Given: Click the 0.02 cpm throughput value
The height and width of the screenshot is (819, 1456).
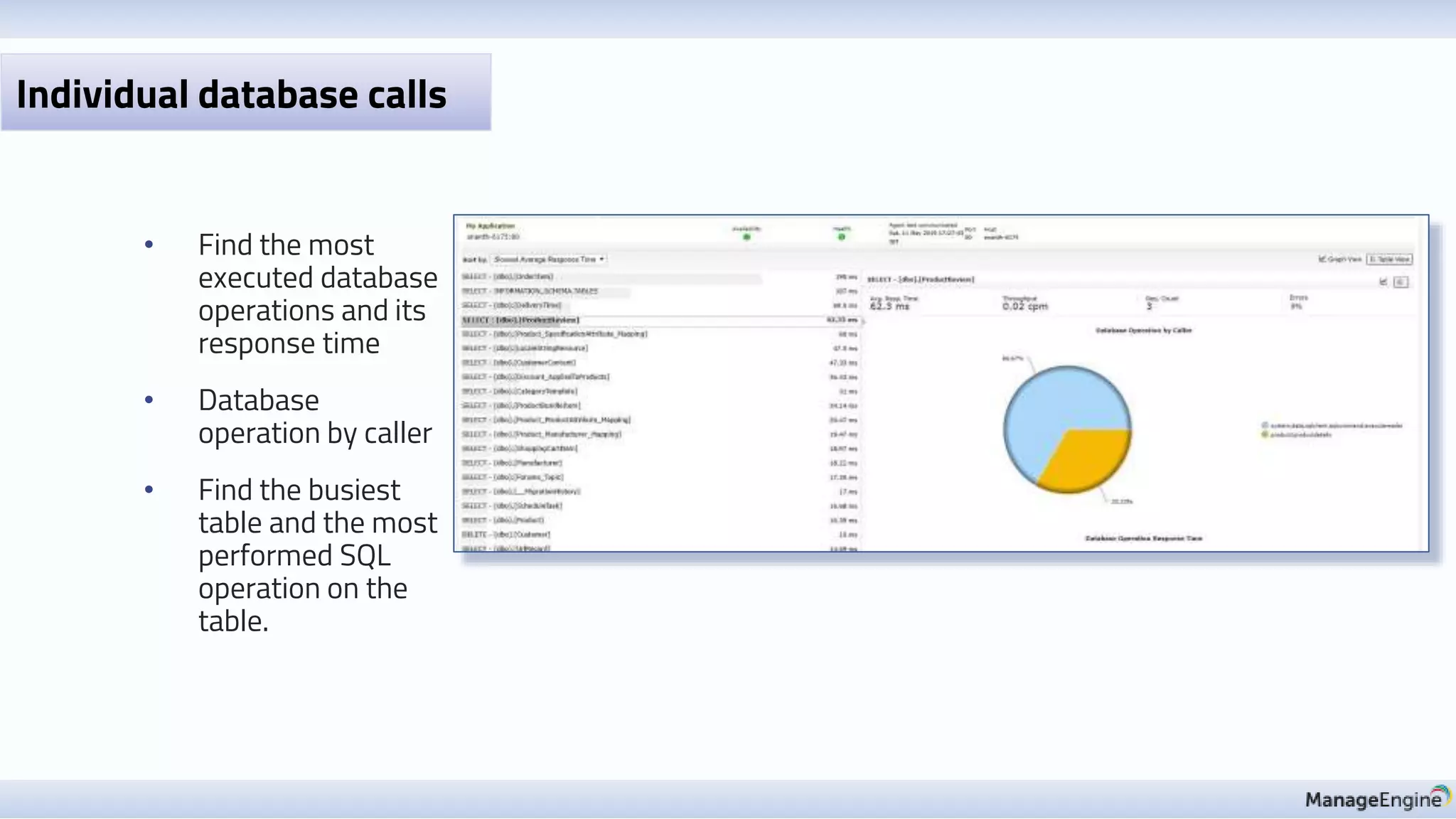Looking at the screenshot, I should pos(1025,306).
